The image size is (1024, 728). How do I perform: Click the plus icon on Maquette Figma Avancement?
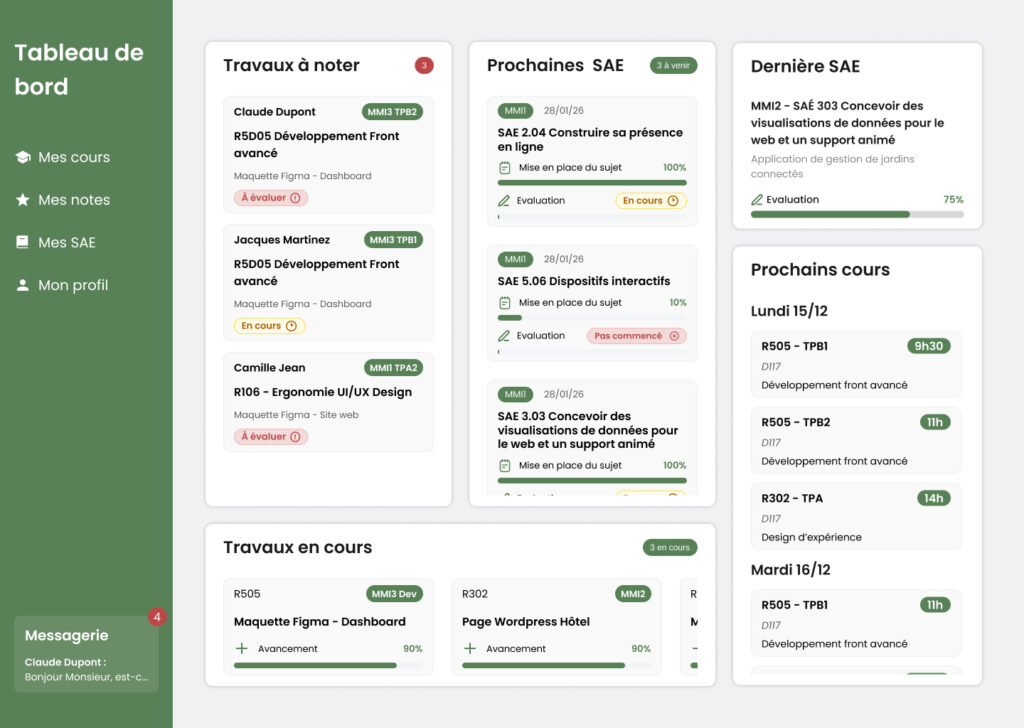click(x=241, y=649)
